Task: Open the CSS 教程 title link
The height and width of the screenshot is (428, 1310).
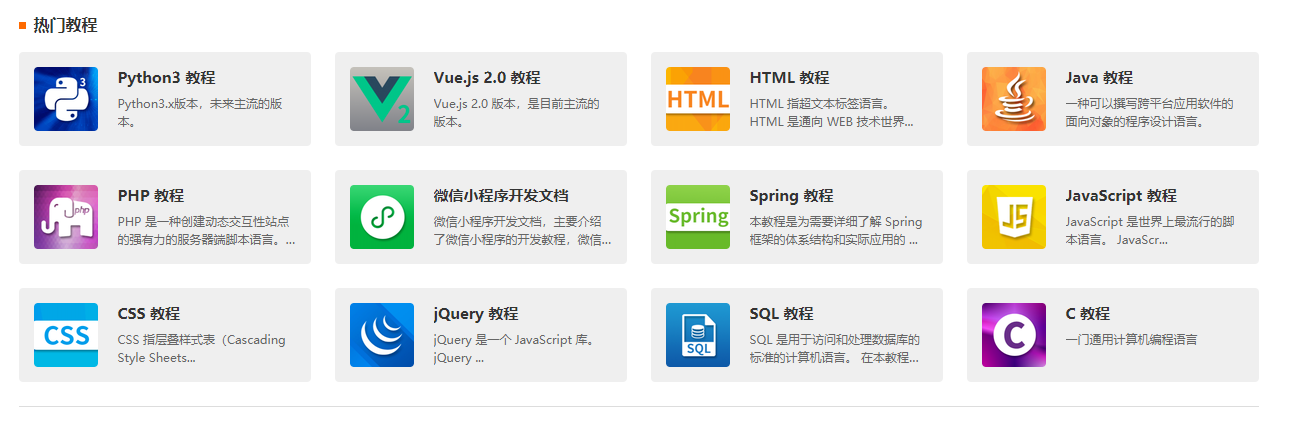Action: 149,314
